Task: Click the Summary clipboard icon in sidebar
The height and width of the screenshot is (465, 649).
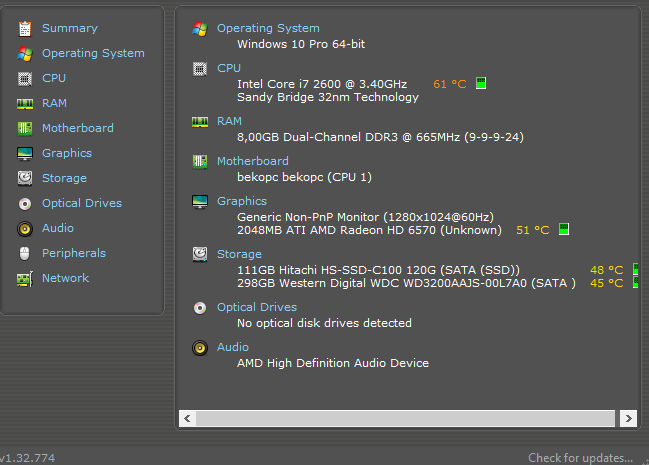Action: [25, 29]
